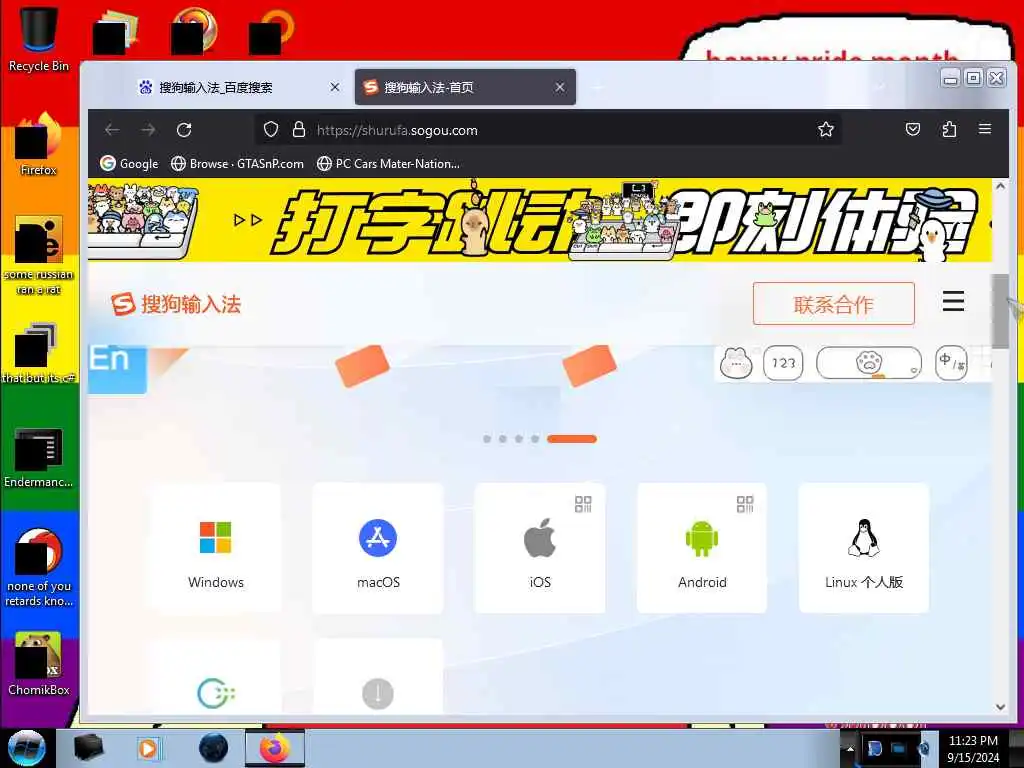Open the tracking protection shield icon
Image resolution: width=1024 pixels, height=768 pixels.
tap(271, 130)
